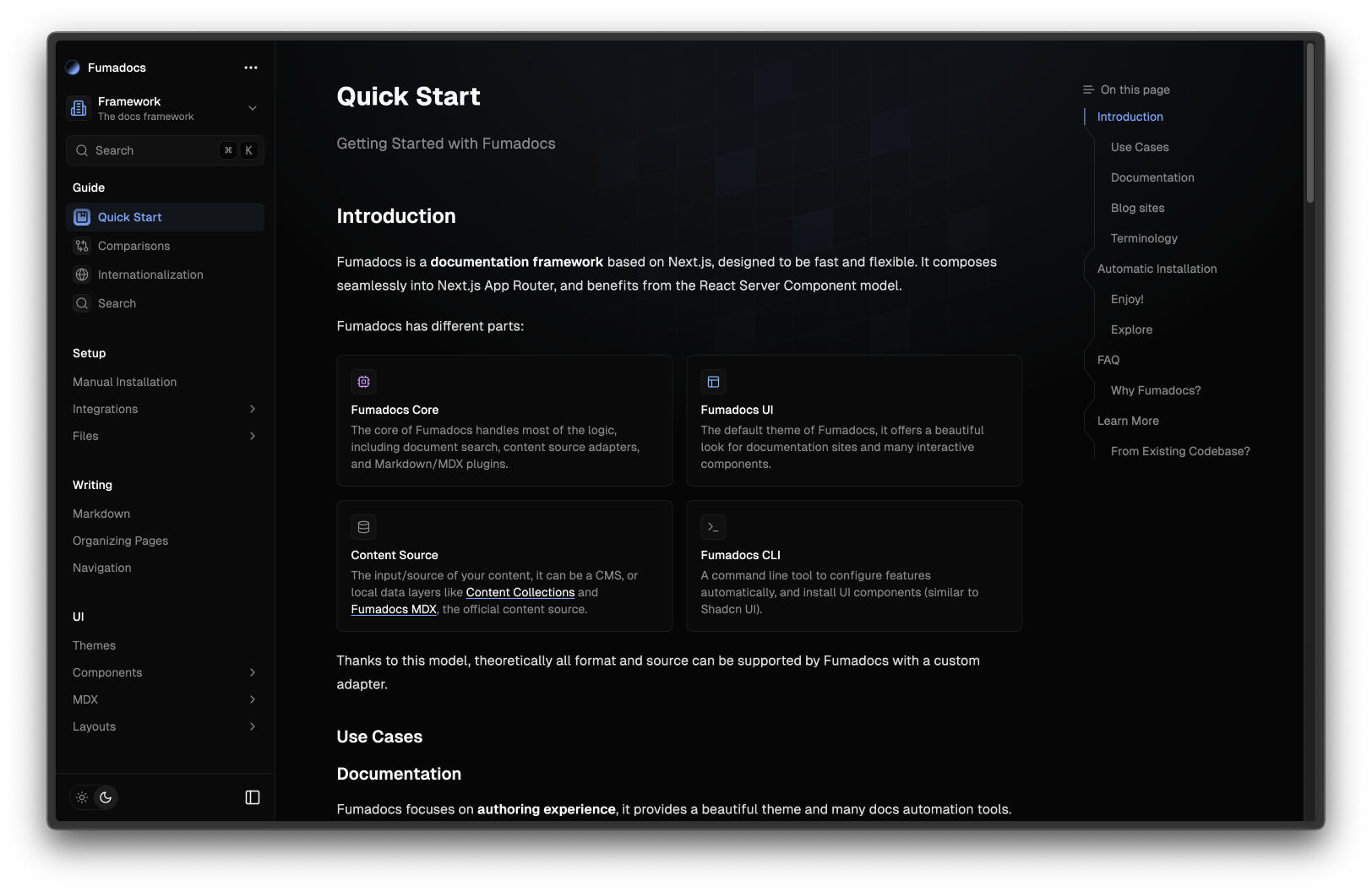The height and width of the screenshot is (892, 1372).
Task: Click the Comparisons sidebar icon
Action: click(82, 246)
